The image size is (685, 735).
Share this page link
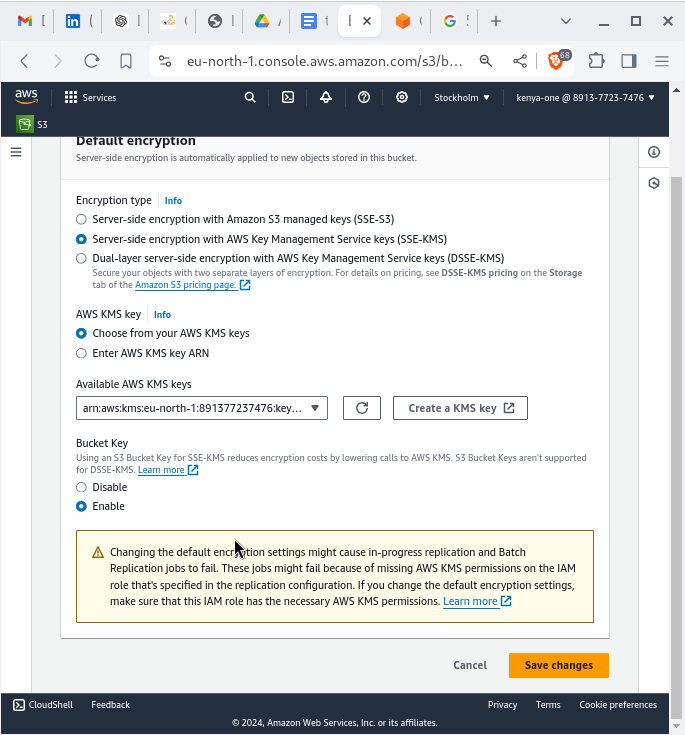(x=519, y=61)
